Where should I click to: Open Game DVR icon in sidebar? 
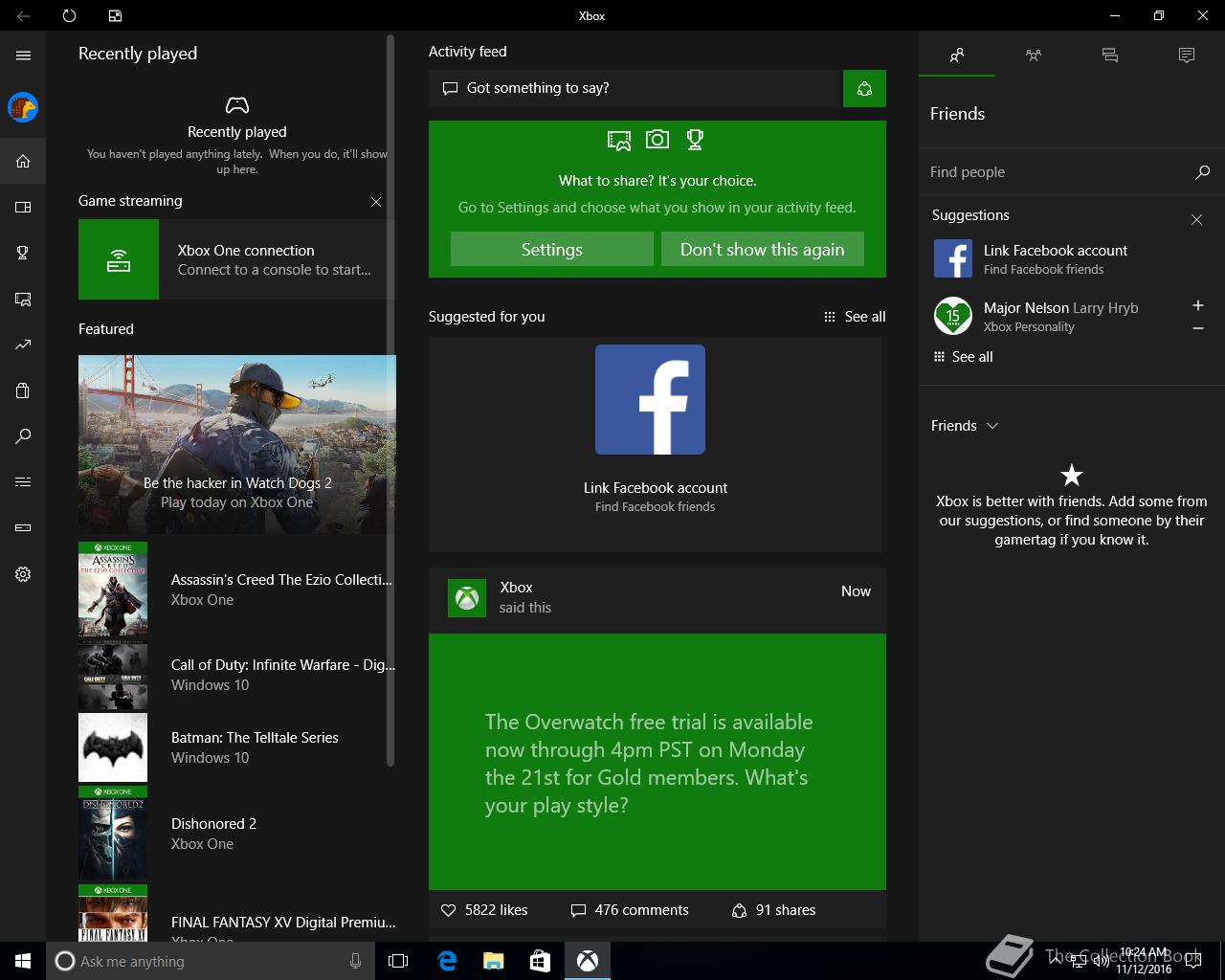click(23, 300)
